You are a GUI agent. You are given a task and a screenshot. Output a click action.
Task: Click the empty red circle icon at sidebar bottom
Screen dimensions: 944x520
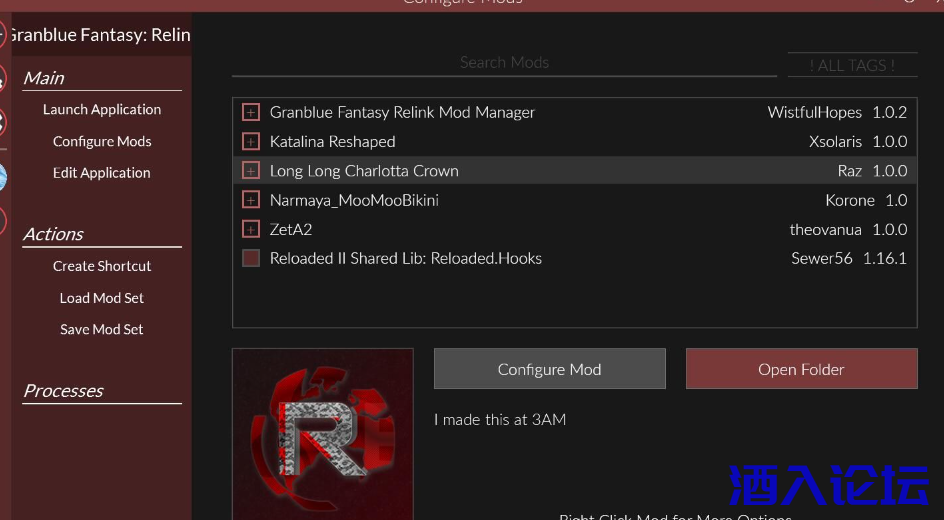3,220
